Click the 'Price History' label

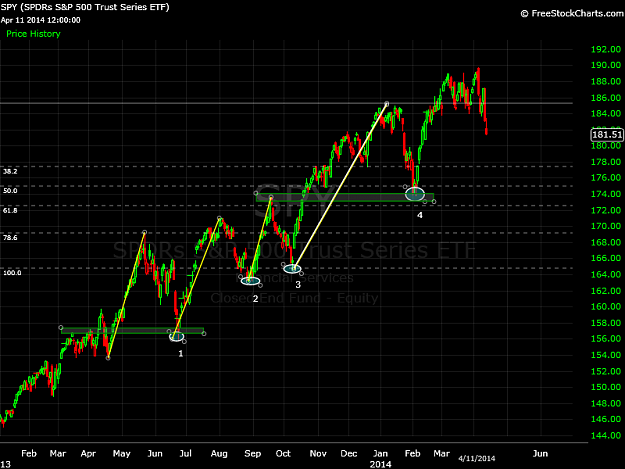click(x=33, y=34)
